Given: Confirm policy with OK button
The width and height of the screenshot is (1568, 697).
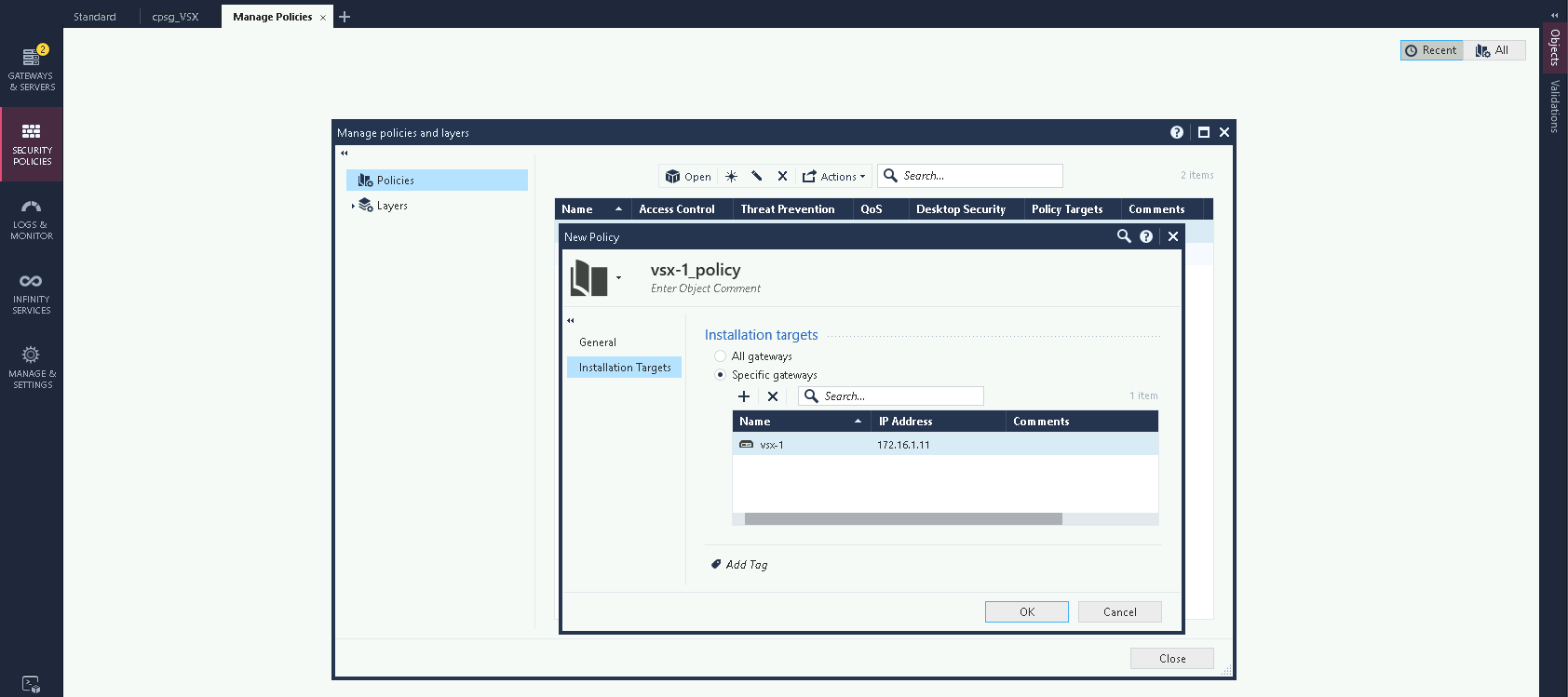Looking at the screenshot, I should (1026, 611).
